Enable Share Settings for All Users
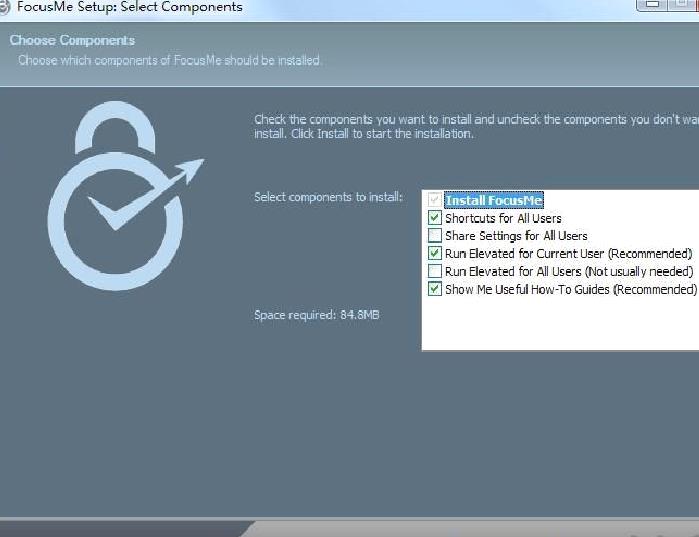 (435, 235)
